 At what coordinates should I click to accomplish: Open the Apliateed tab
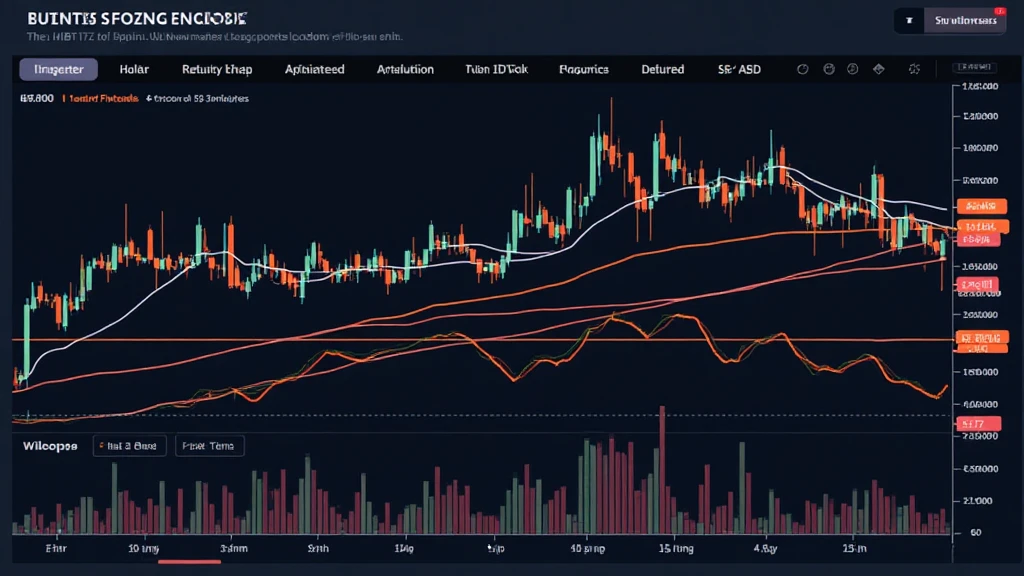(314, 69)
